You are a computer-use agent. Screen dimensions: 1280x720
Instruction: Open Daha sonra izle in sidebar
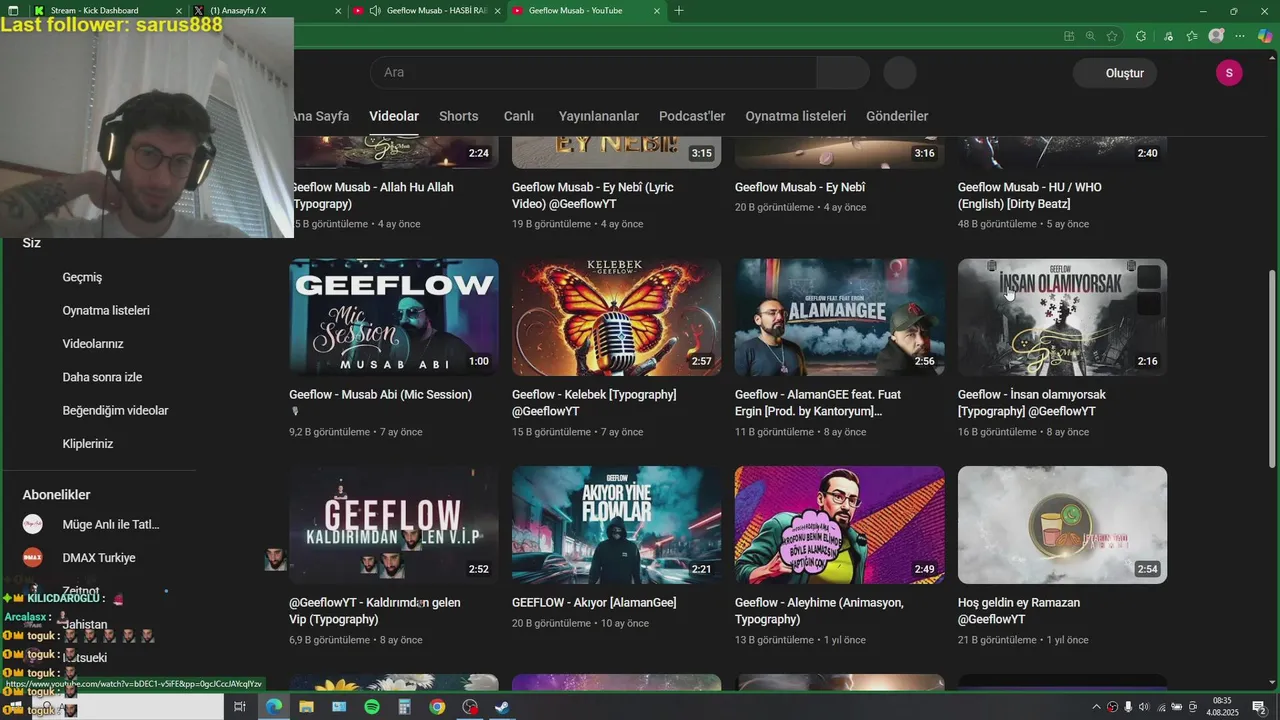point(100,377)
